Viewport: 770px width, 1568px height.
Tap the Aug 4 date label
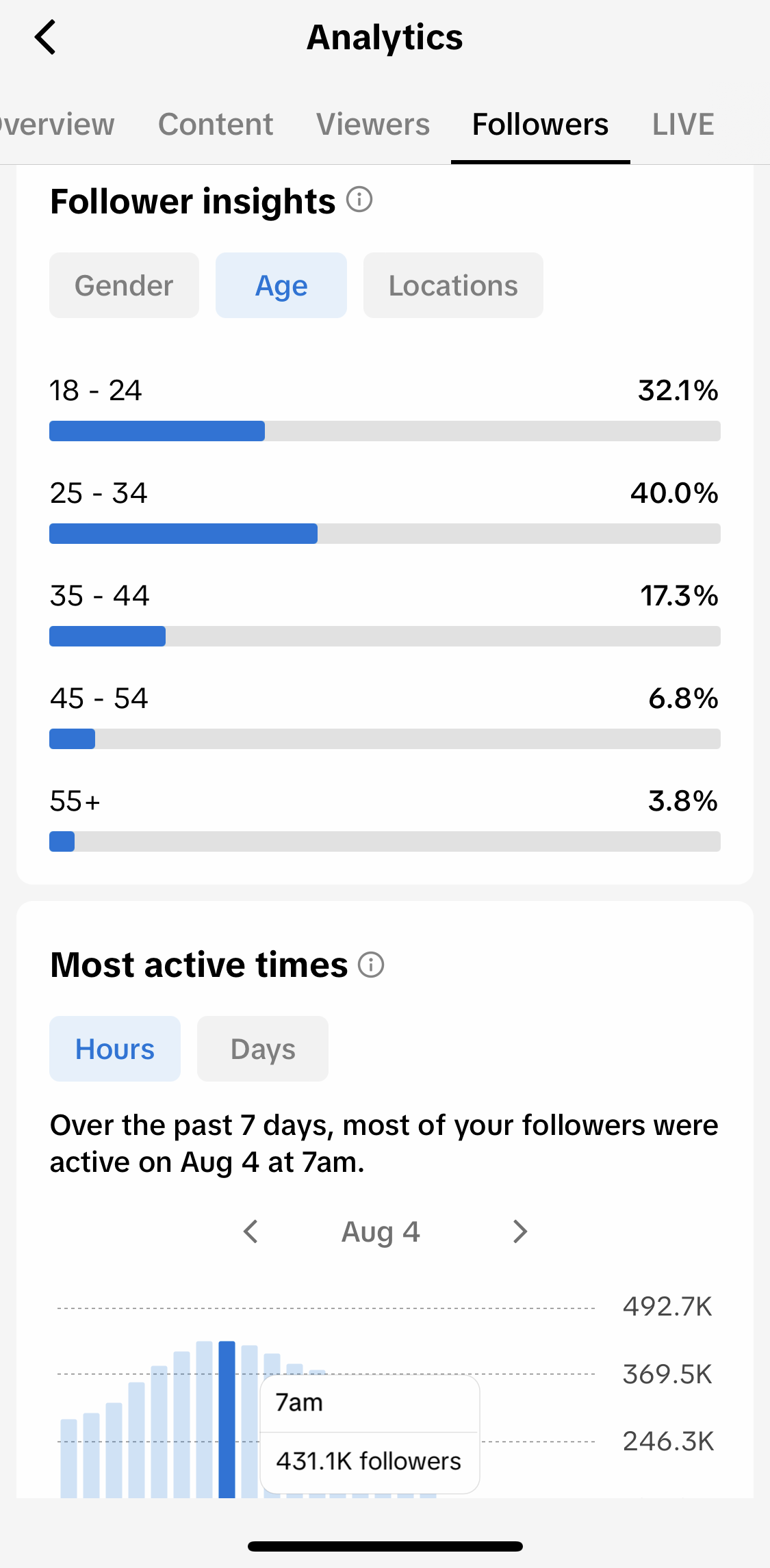click(381, 1232)
